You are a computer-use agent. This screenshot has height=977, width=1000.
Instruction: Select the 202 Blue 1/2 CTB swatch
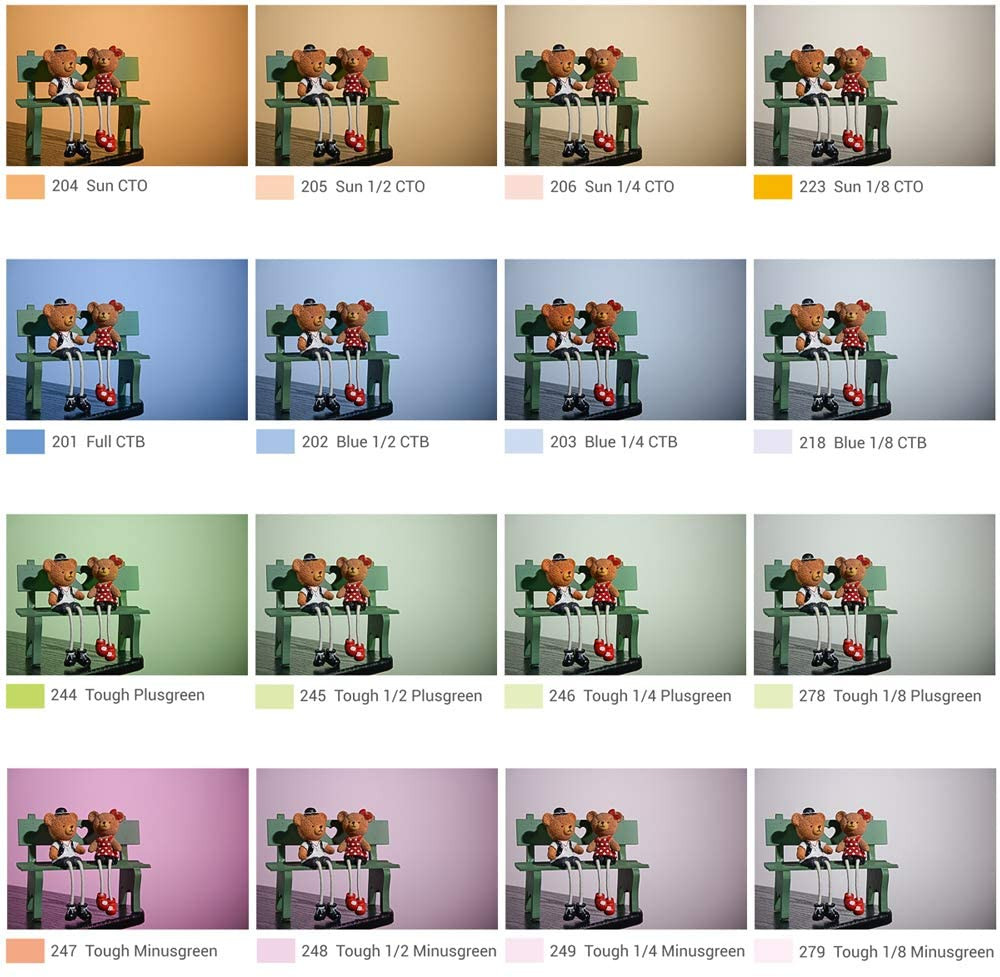pyautogui.click(x=275, y=441)
